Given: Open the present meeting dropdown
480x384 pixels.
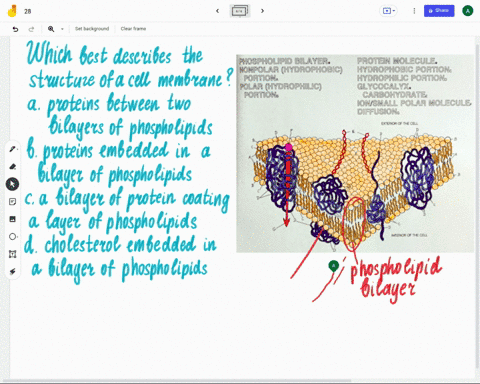Looking at the screenshot, I should [389, 11].
